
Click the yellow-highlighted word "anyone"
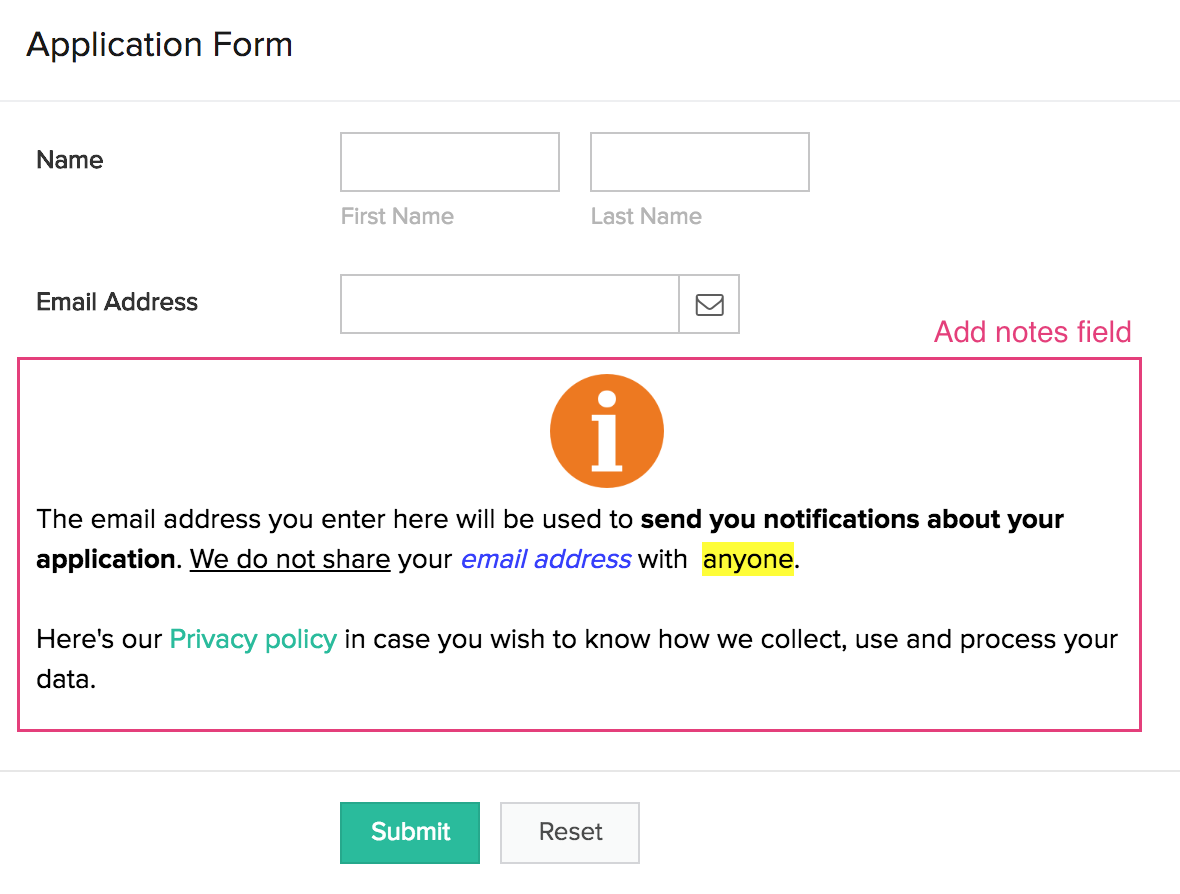coord(748,559)
